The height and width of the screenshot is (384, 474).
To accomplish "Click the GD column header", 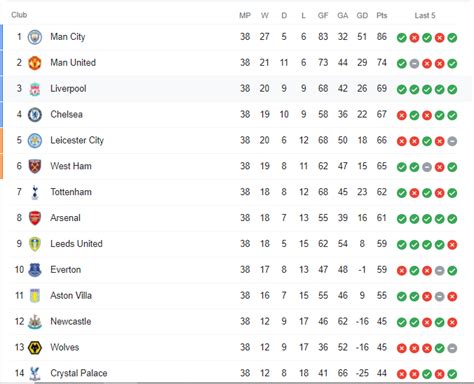I will (362, 15).
